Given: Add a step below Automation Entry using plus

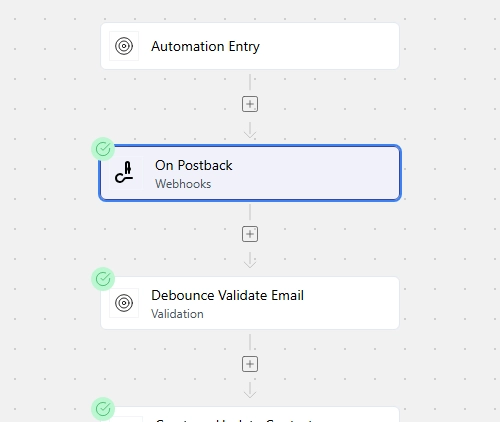Looking at the screenshot, I should pos(250,104).
